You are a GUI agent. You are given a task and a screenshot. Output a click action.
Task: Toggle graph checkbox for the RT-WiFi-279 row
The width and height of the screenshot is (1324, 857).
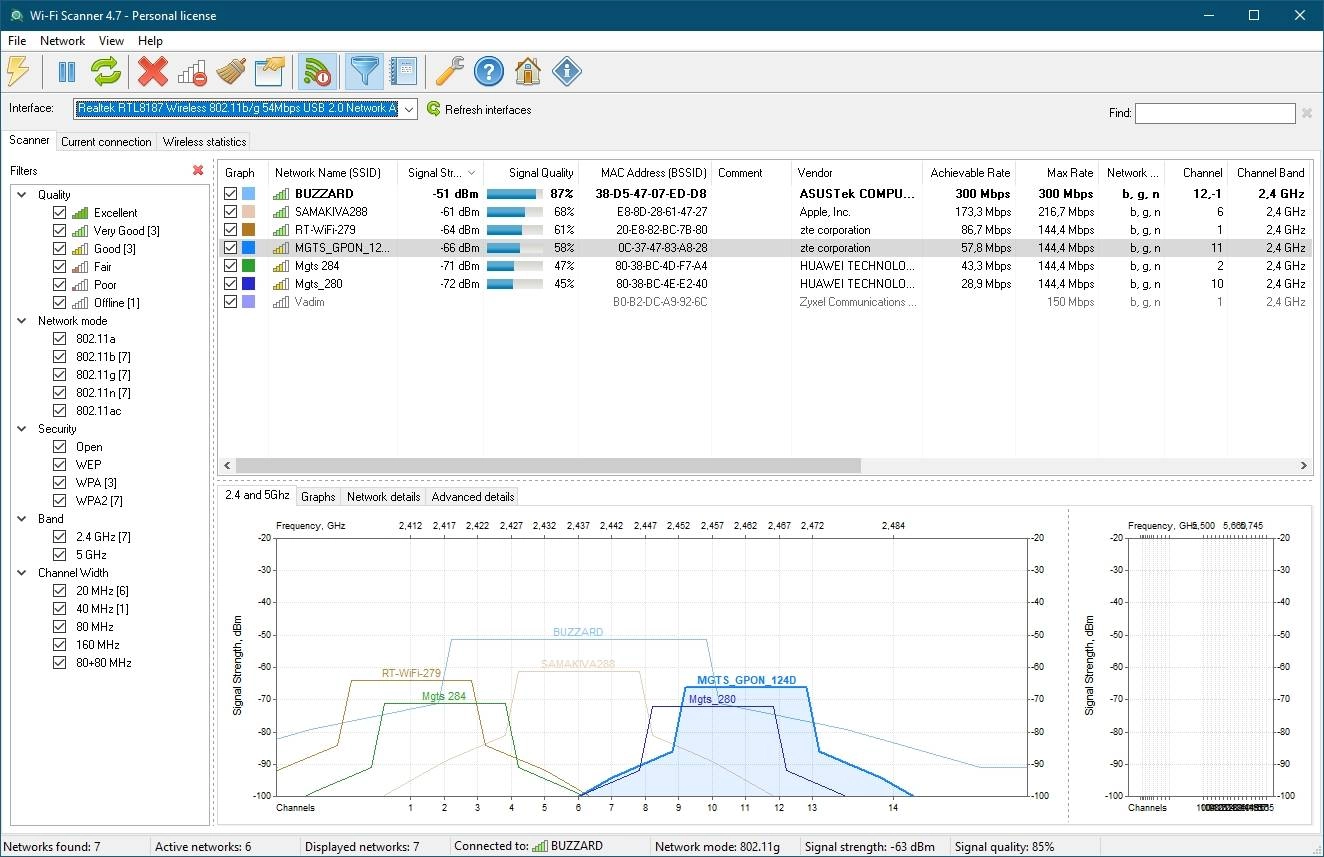[x=231, y=230]
